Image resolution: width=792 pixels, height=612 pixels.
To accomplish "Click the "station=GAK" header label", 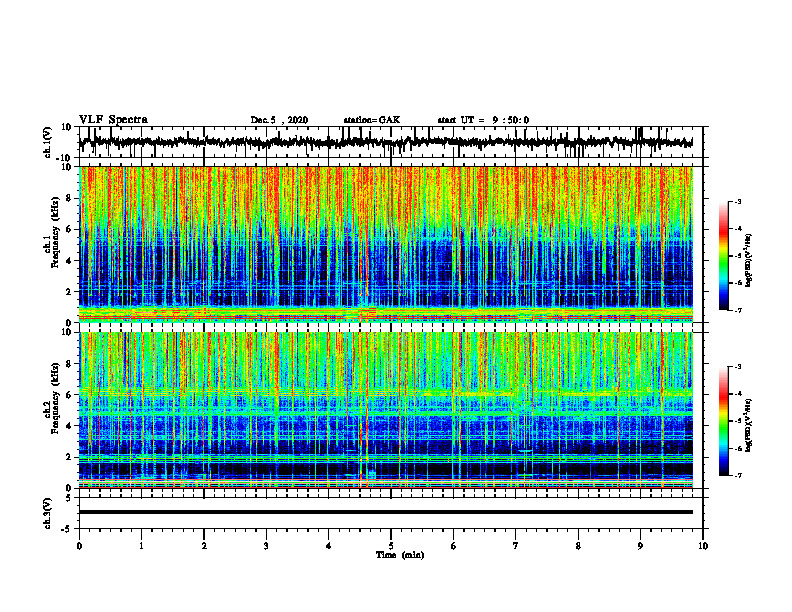I will (372, 120).
